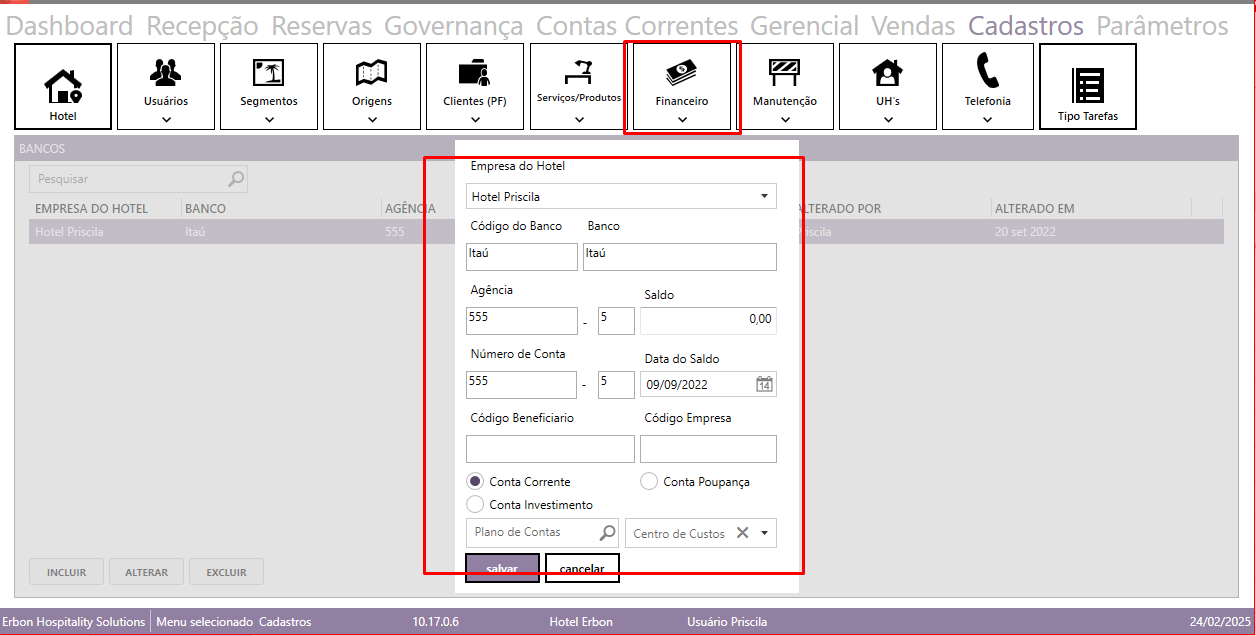Viewport: 1256px width, 636px height.
Task: Expand the Empresa do Hotel dropdown
Action: click(x=764, y=197)
